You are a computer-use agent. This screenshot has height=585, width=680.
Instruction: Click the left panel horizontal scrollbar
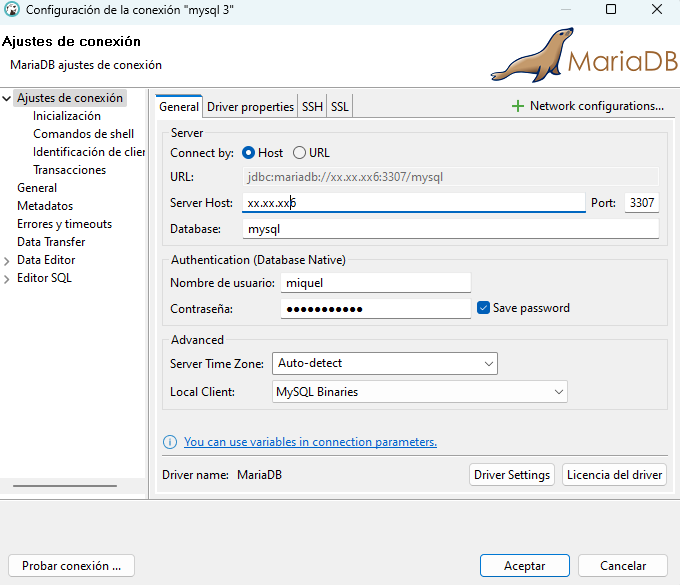point(65,487)
